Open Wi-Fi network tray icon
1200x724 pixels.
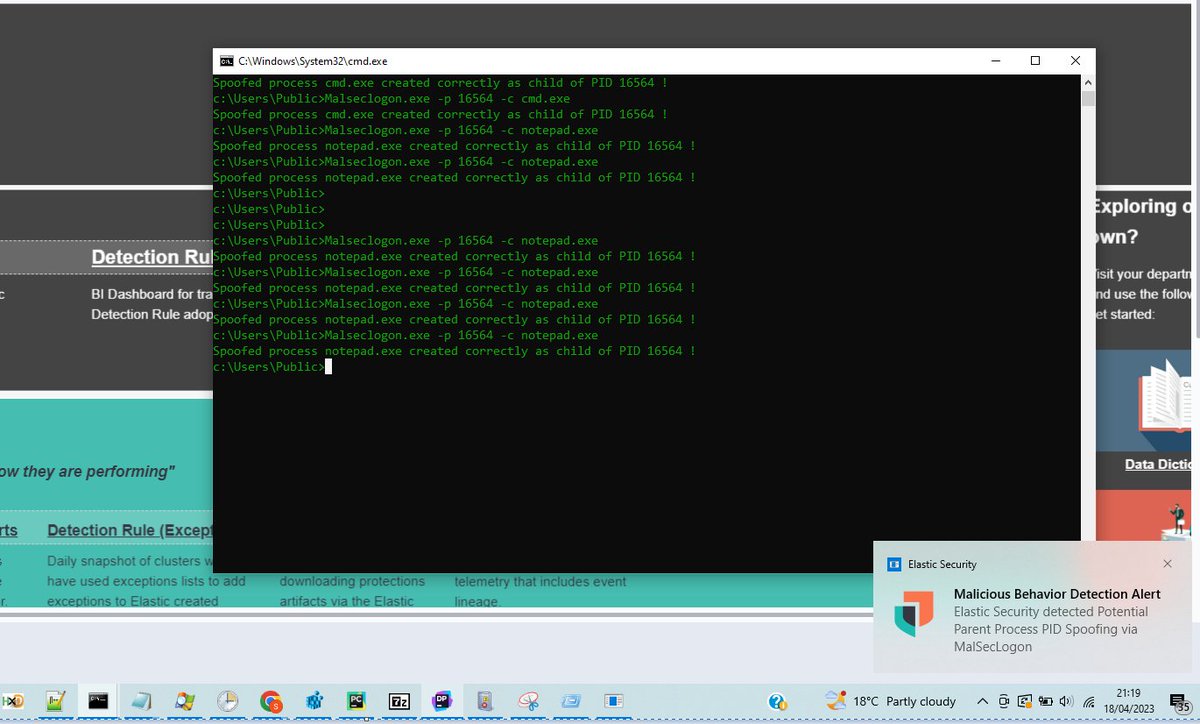pos(1089,701)
